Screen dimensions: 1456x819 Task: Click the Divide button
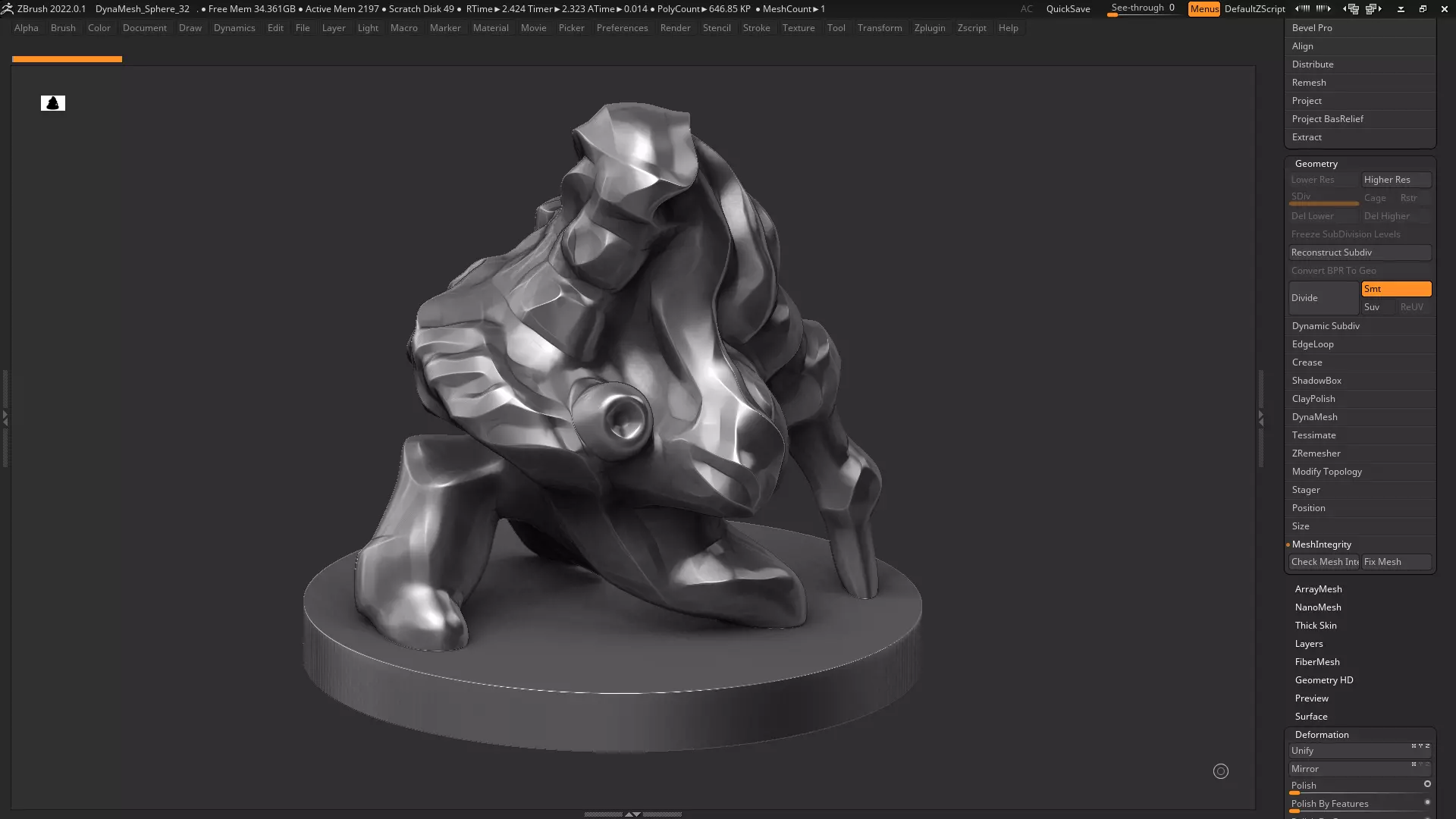pos(1324,298)
